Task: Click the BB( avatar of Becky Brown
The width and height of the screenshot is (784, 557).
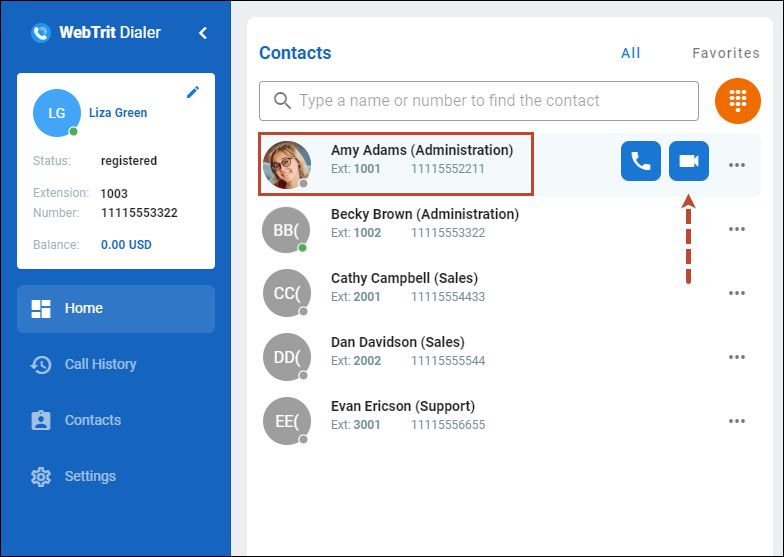Action: click(286, 230)
